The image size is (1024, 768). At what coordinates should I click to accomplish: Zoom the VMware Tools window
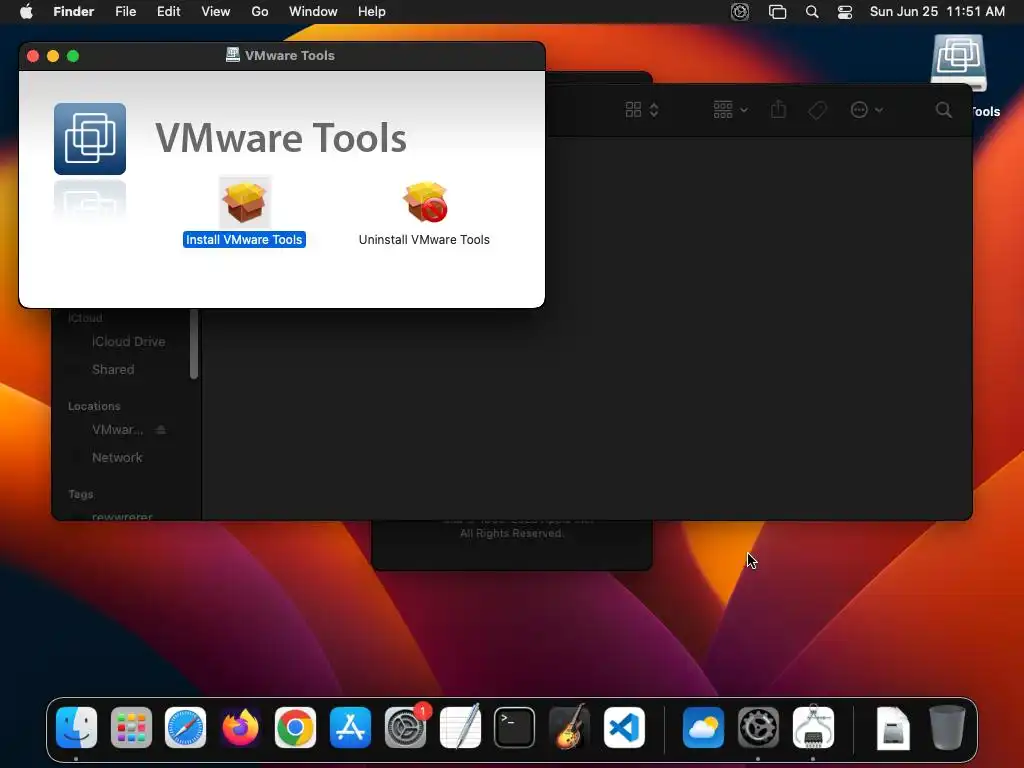pos(73,56)
